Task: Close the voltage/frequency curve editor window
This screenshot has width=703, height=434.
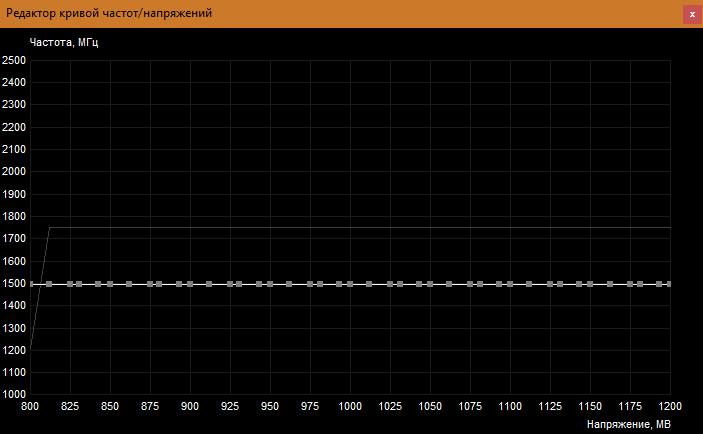Action: (692, 14)
